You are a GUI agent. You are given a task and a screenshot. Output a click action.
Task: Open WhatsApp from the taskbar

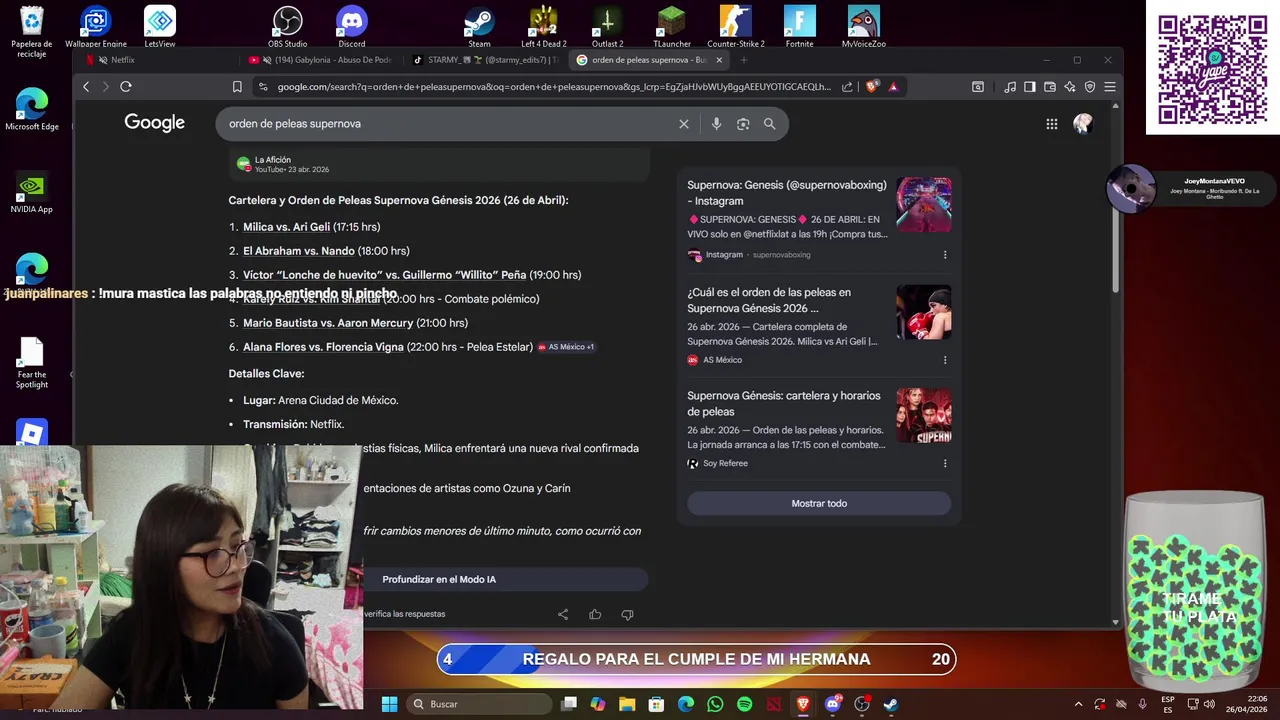click(x=715, y=704)
